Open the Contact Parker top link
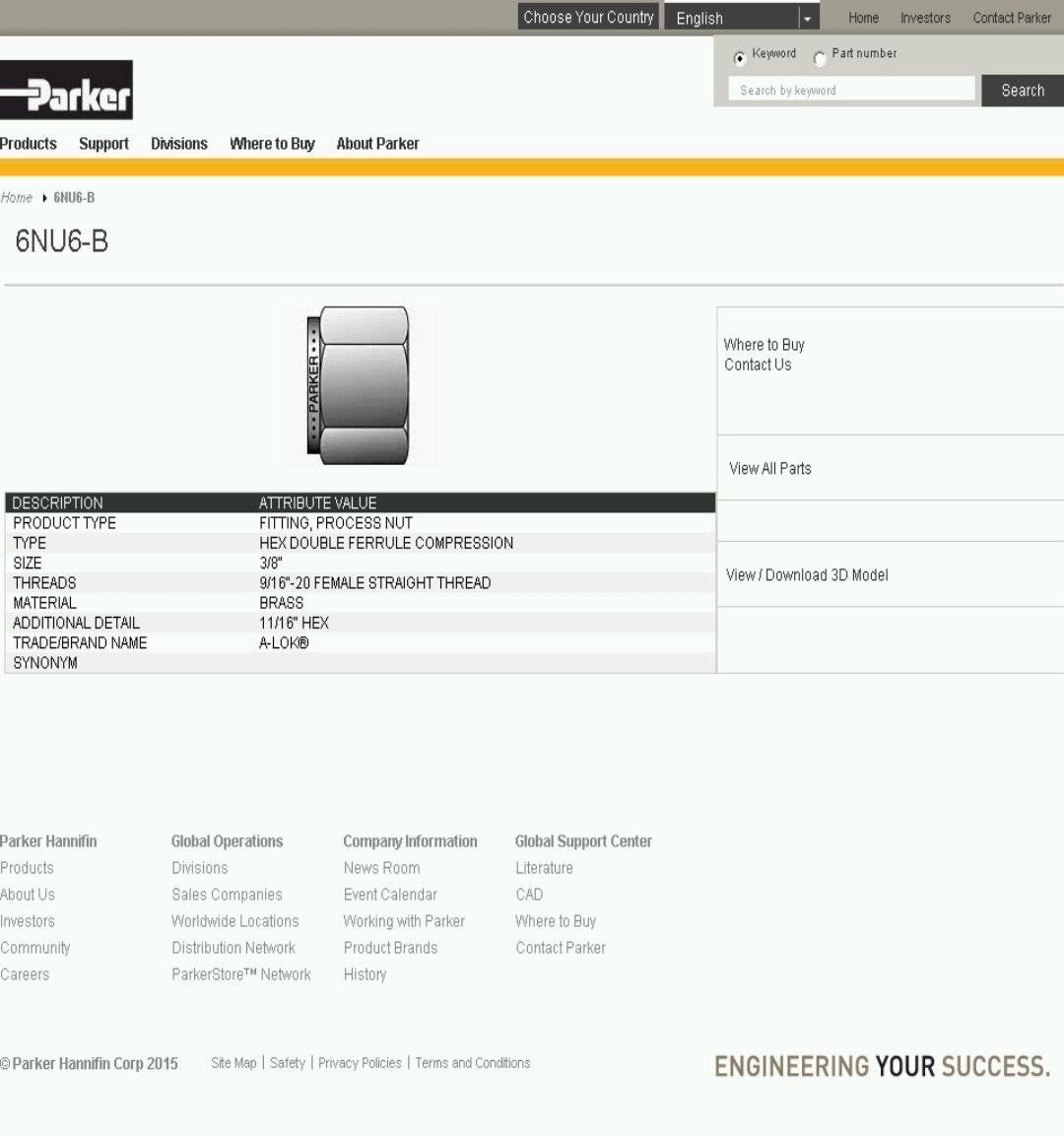This screenshot has width=1064, height=1136. [1012, 18]
